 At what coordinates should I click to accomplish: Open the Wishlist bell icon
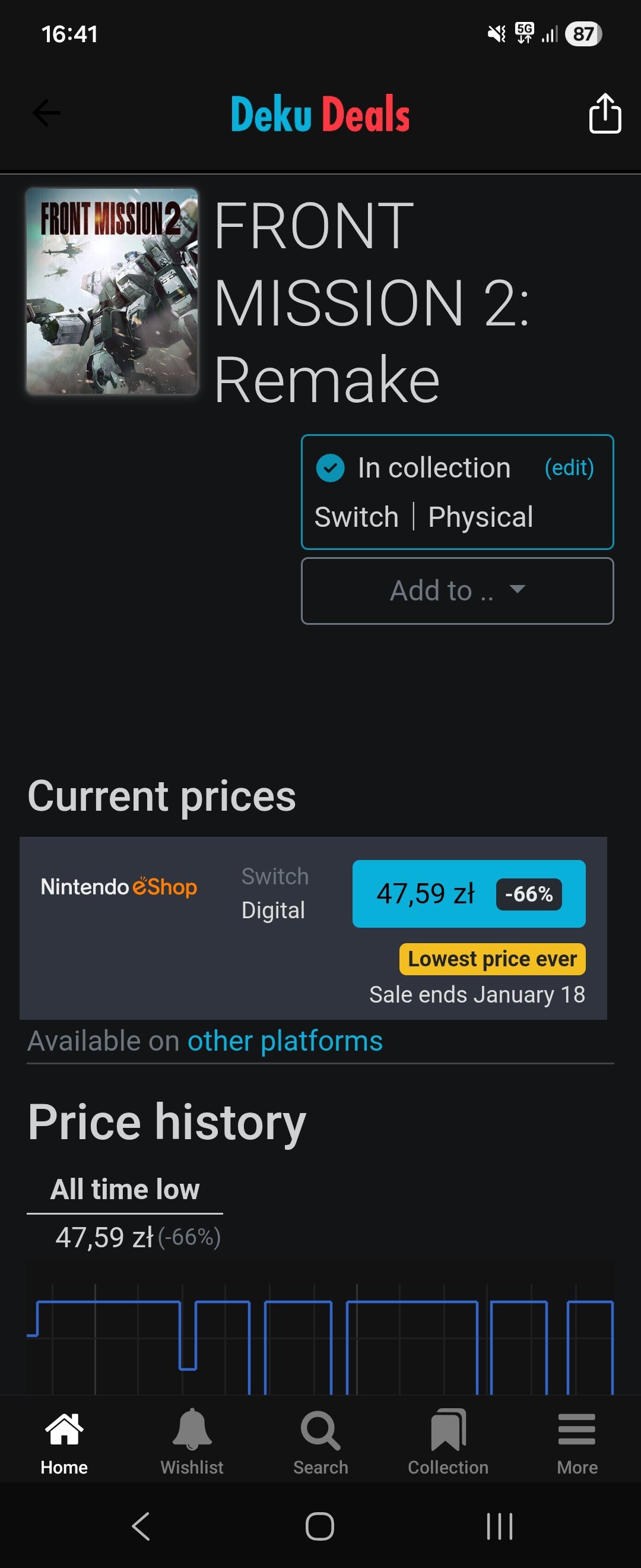[192, 1429]
